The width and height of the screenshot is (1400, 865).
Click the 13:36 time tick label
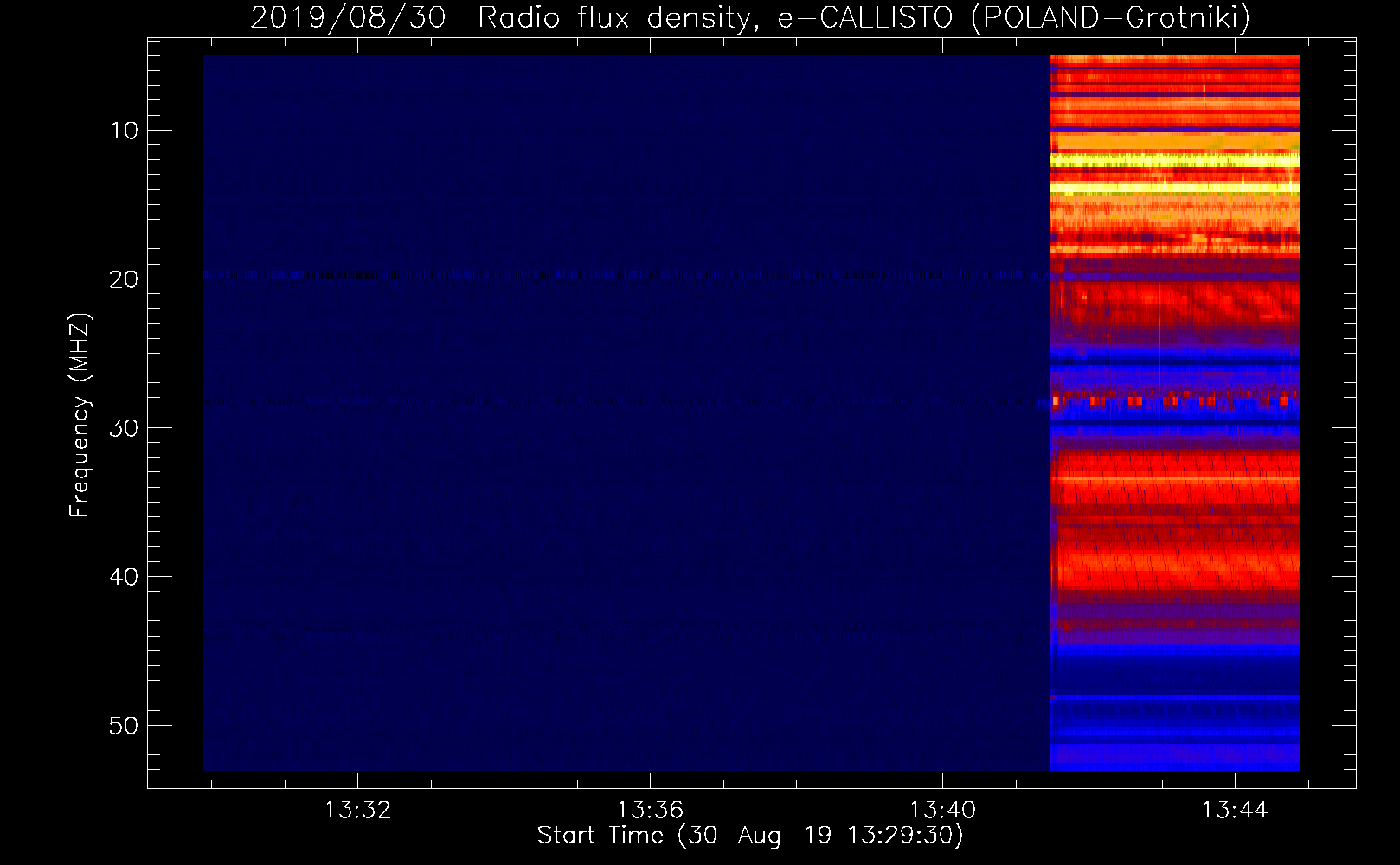650,810
